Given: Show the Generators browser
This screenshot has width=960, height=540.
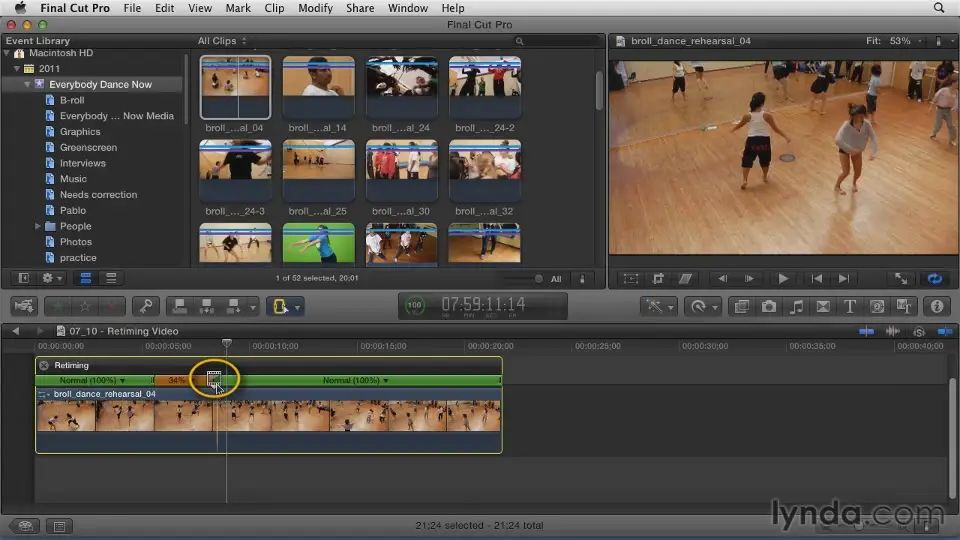Looking at the screenshot, I should click(877, 306).
